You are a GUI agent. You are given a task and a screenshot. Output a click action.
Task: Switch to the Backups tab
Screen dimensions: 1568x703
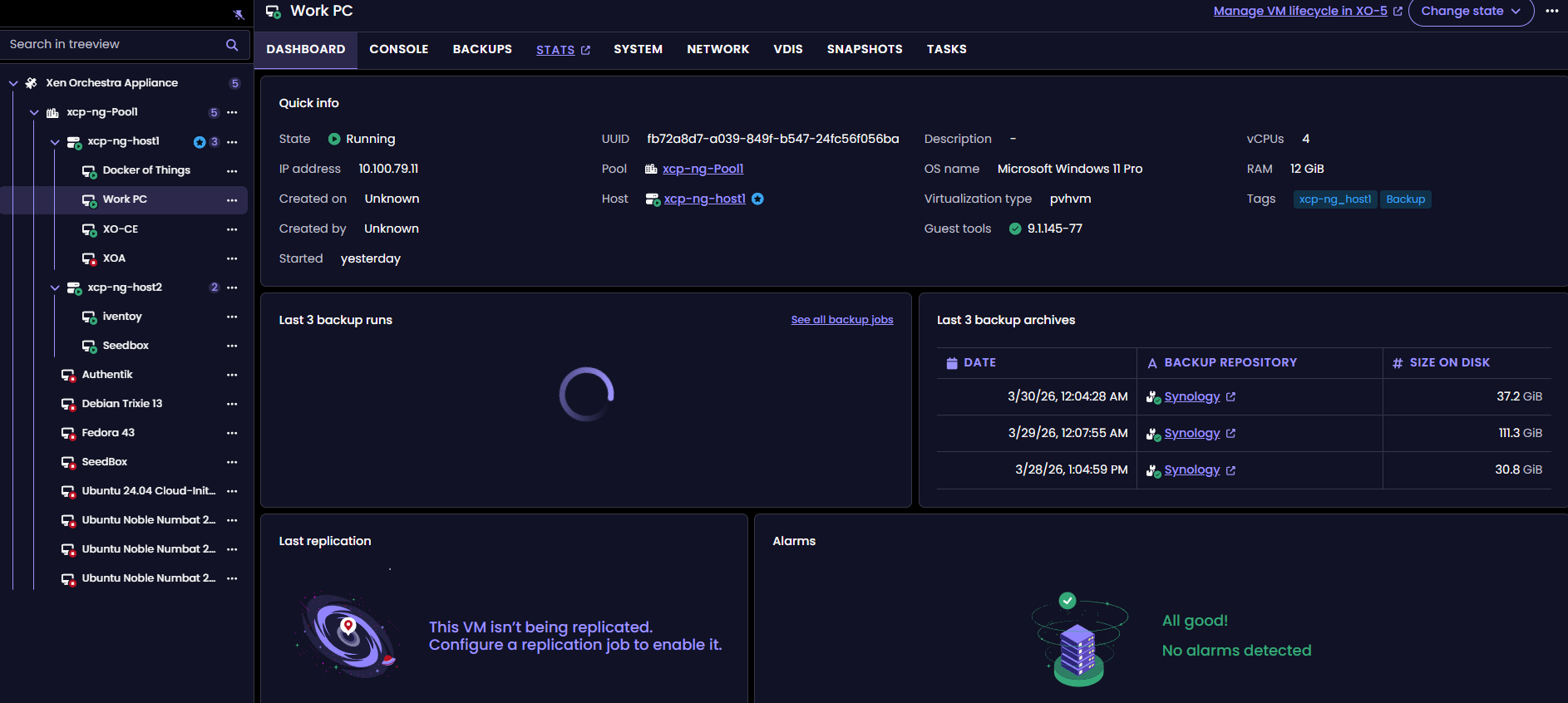pos(482,50)
